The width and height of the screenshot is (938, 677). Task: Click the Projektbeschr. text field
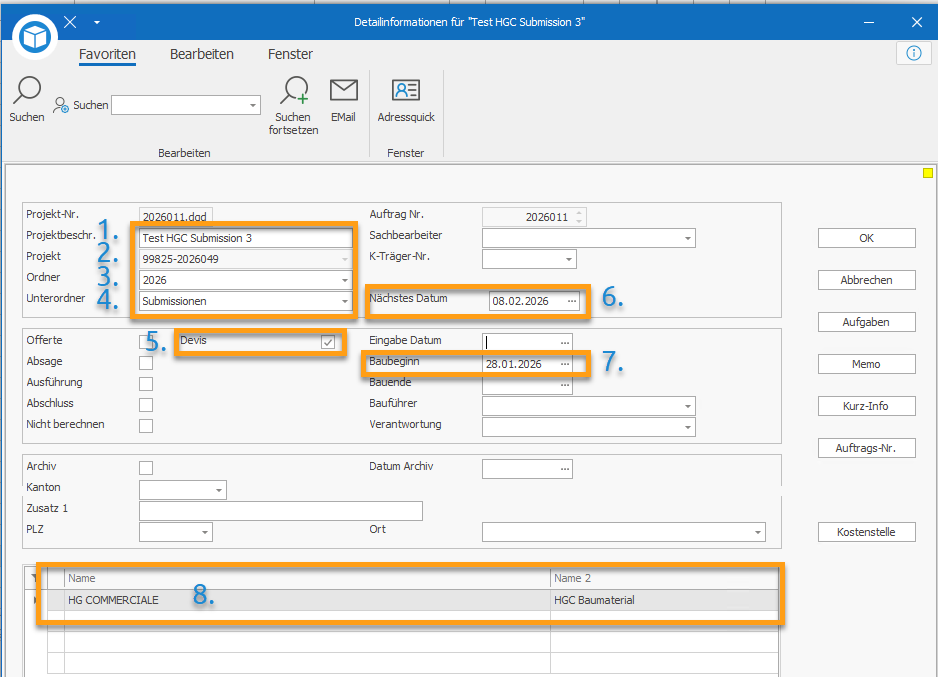pos(246,238)
